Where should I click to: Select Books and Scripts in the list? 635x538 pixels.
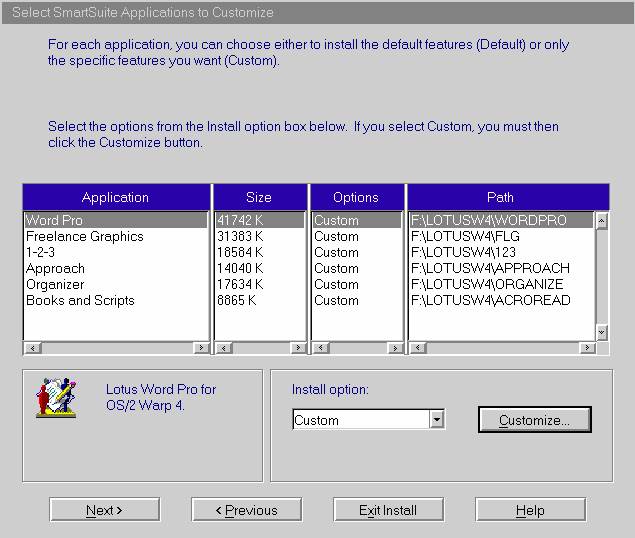click(x=116, y=300)
